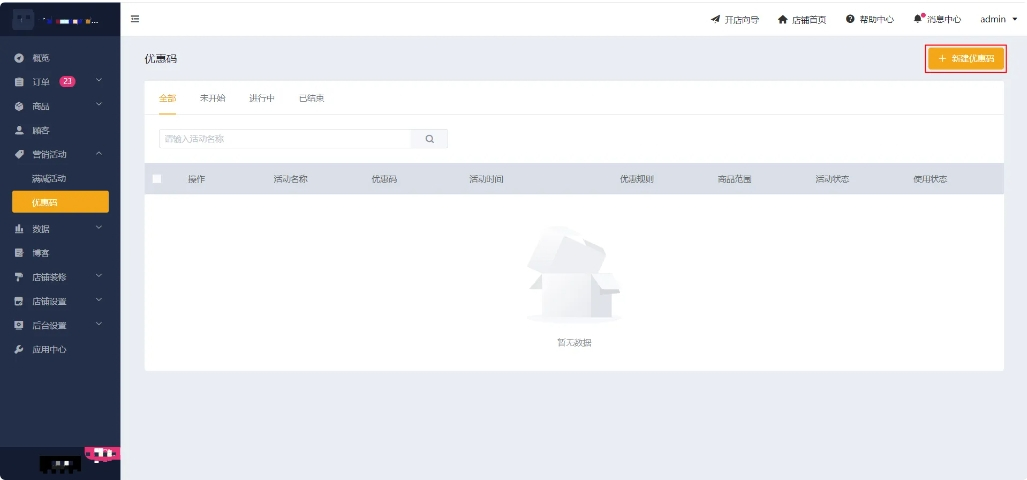Image resolution: width=1027 pixels, height=480 pixels.
Task: Click the house 店铺首页 icon
Action: 782,19
